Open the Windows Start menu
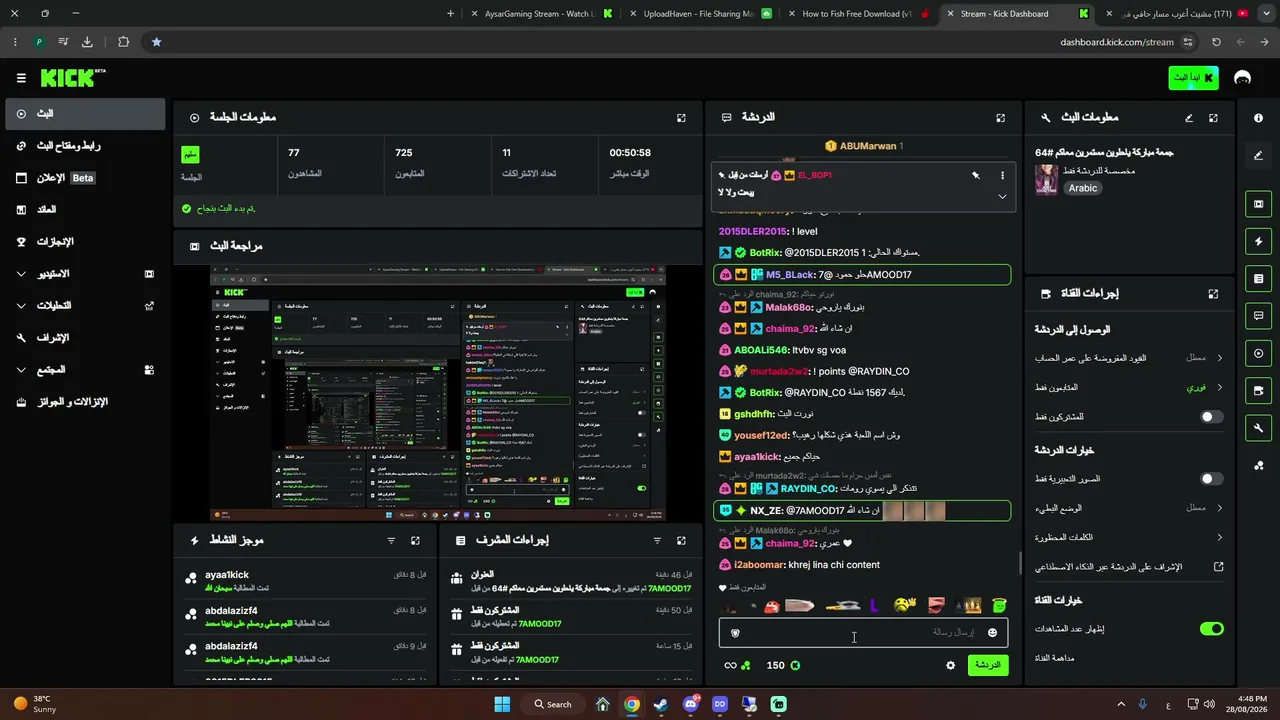Viewport: 1280px width, 720px height. [502, 704]
